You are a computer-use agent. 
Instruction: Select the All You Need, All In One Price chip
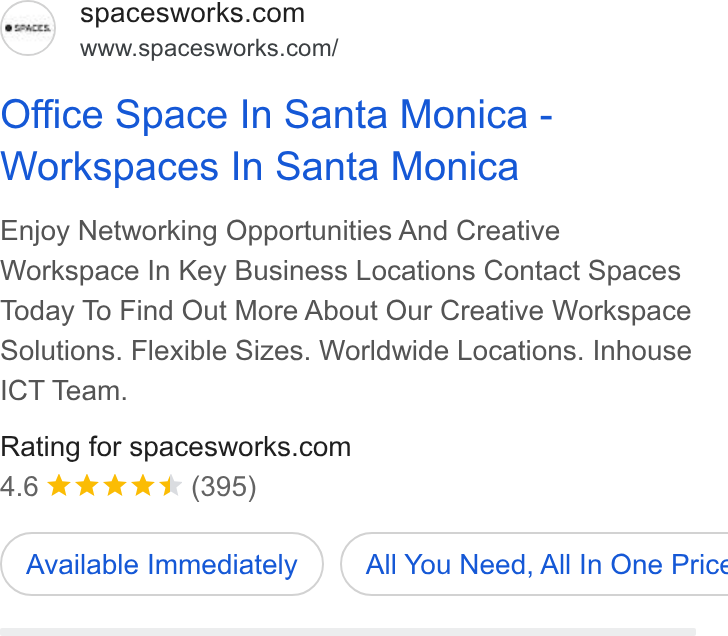(534, 564)
